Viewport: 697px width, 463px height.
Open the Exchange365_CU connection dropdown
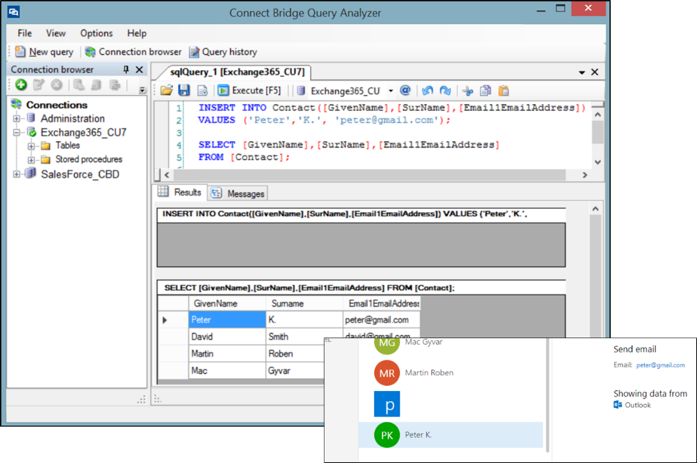391,91
